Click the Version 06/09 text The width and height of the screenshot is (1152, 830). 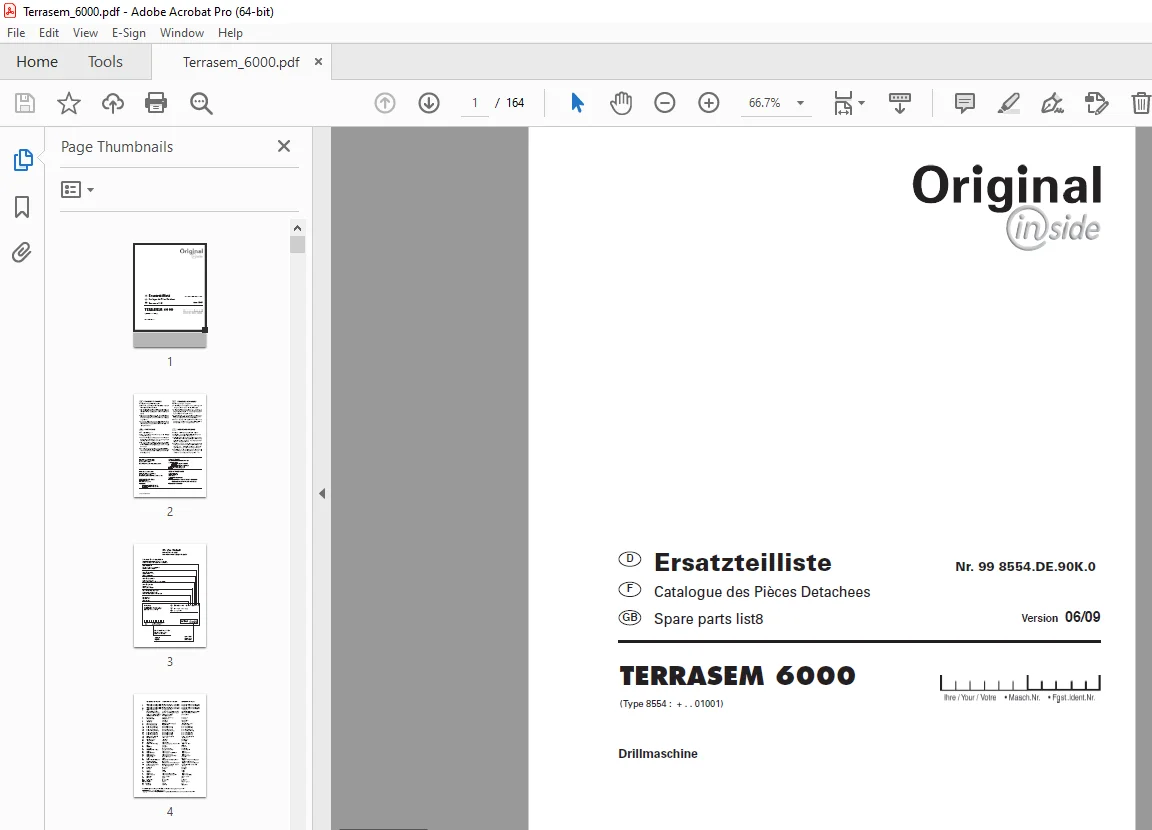click(1060, 618)
